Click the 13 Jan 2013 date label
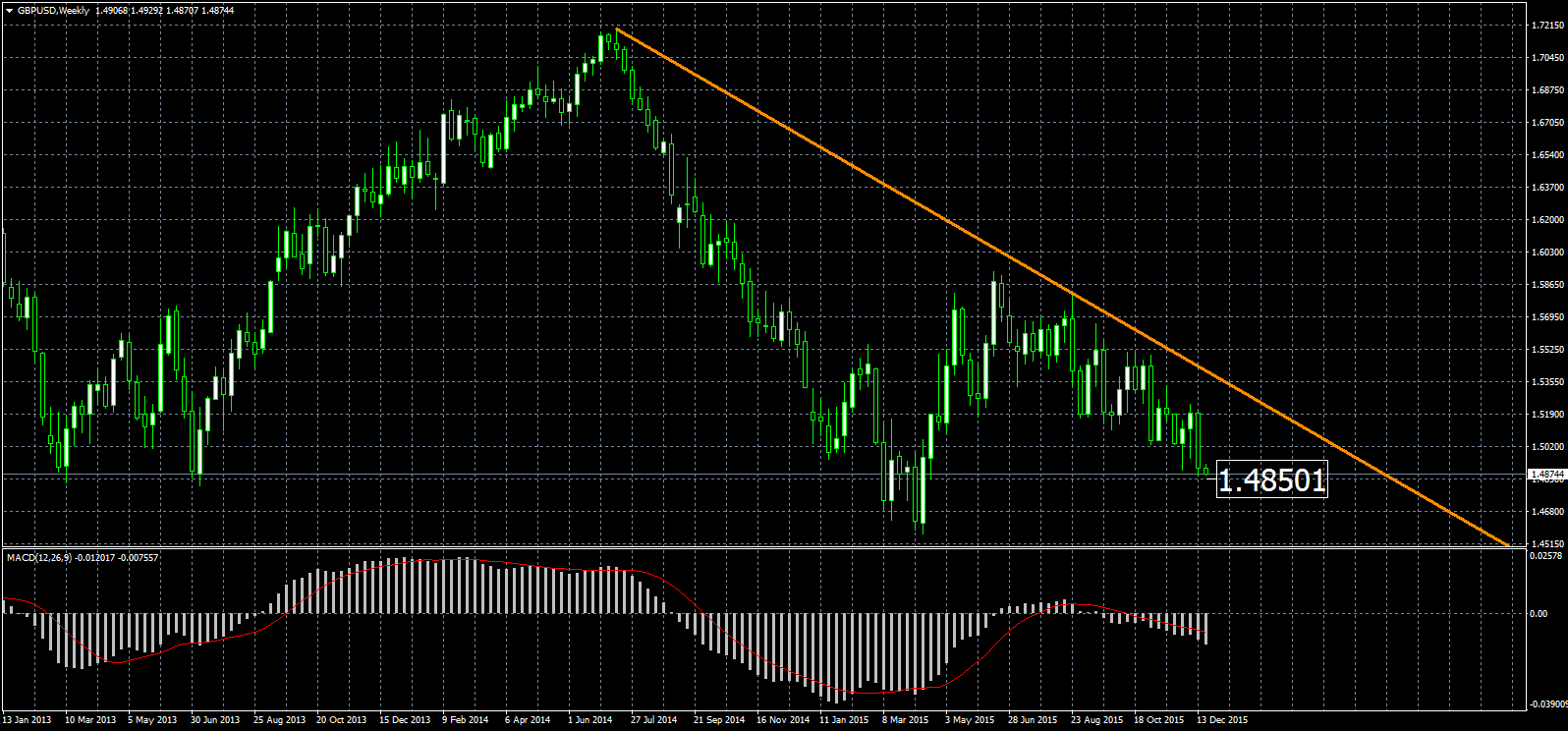The width and height of the screenshot is (1568, 731). pyautogui.click(x=28, y=720)
